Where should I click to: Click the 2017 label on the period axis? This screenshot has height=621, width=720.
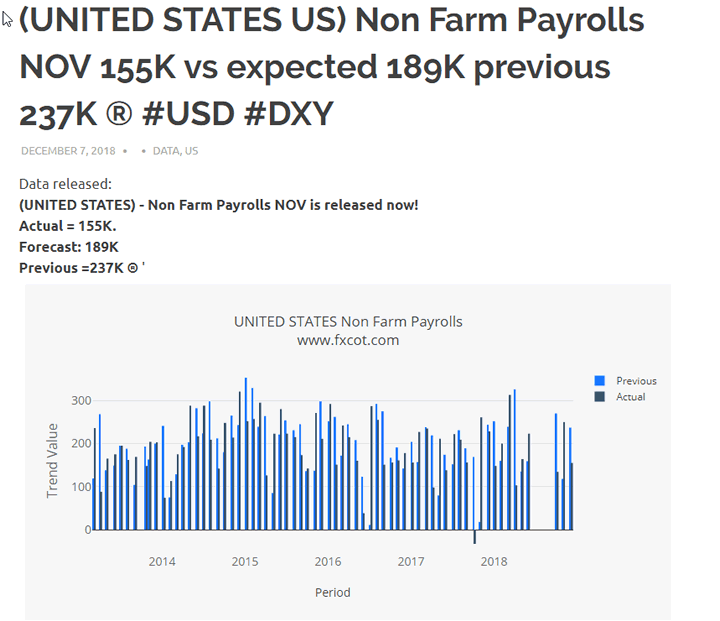point(411,562)
